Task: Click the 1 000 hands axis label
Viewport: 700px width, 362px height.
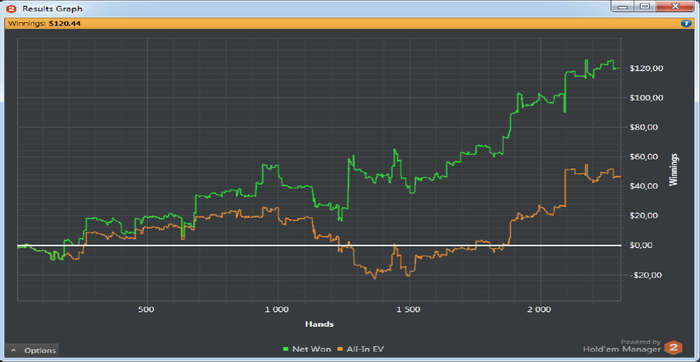Action: coord(278,309)
